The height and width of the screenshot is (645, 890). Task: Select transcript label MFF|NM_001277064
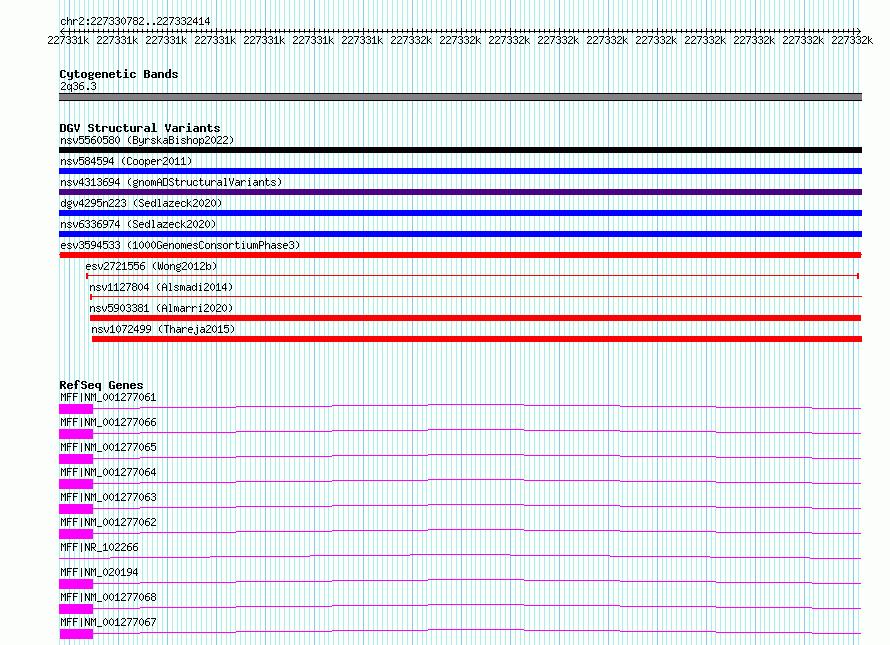(x=108, y=472)
